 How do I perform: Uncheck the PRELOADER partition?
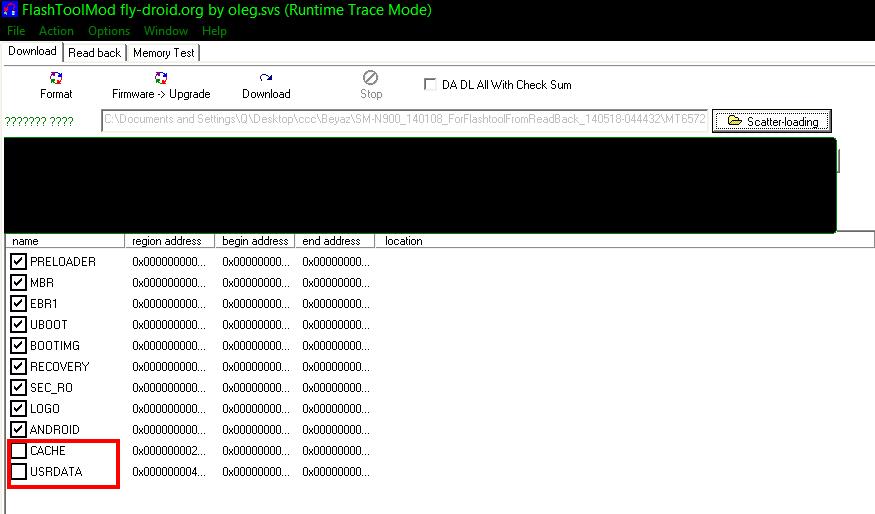tap(19, 262)
